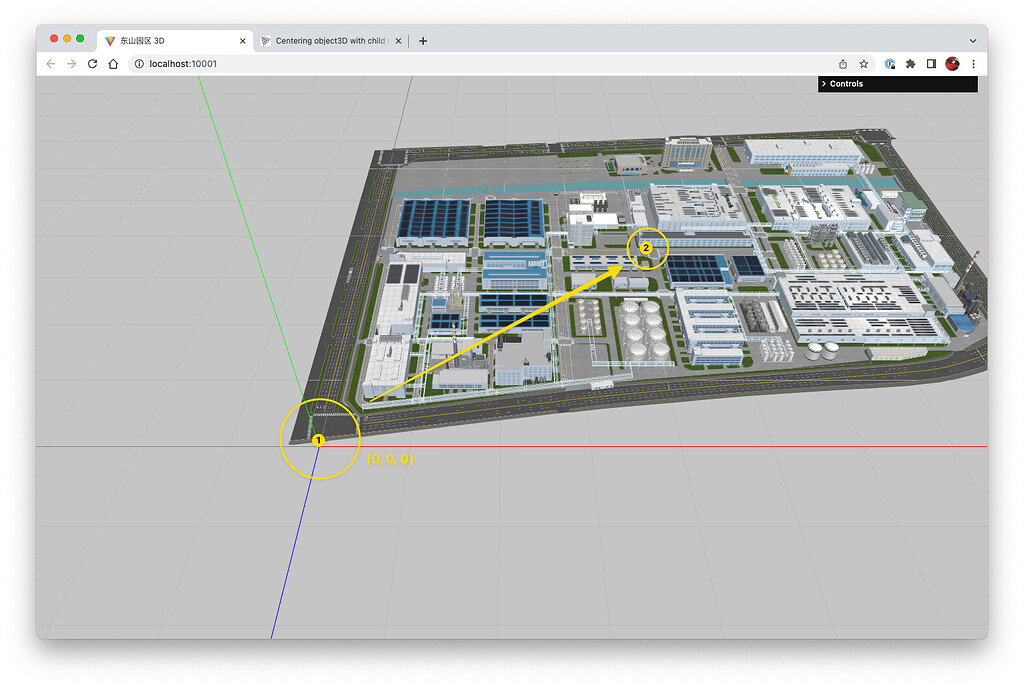Reload the localhost:10001 page
The width and height of the screenshot is (1024, 687).
(91, 63)
